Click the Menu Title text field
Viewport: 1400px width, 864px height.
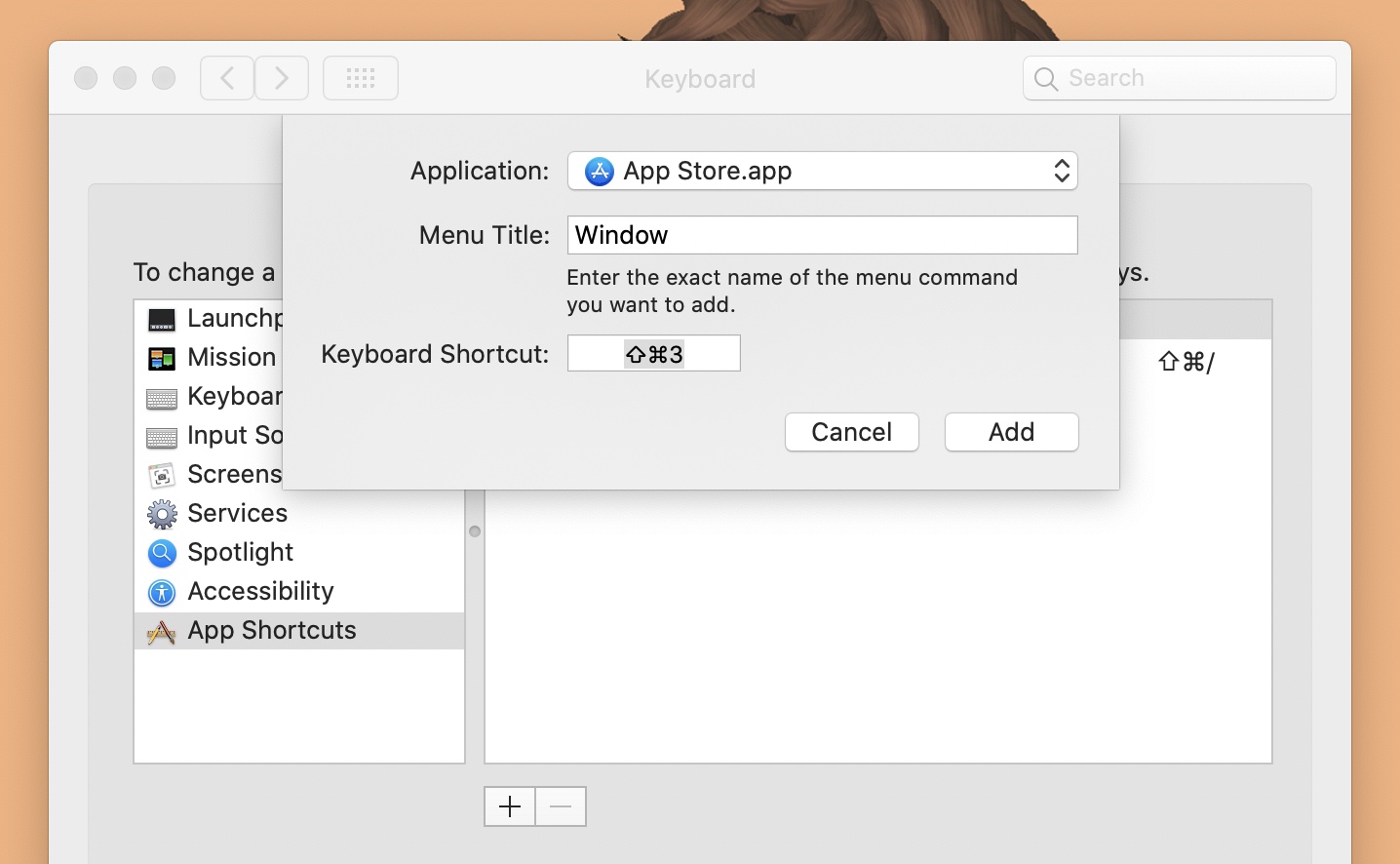click(822, 235)
